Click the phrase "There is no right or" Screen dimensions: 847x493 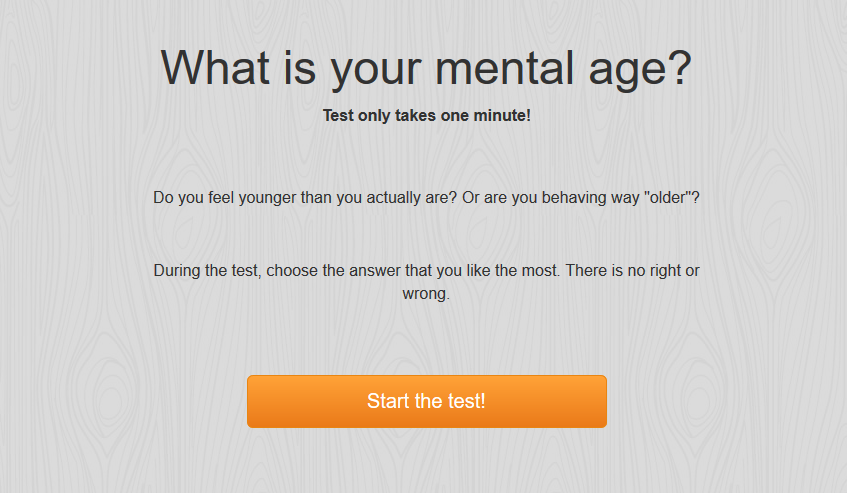(x=633, y=271)
